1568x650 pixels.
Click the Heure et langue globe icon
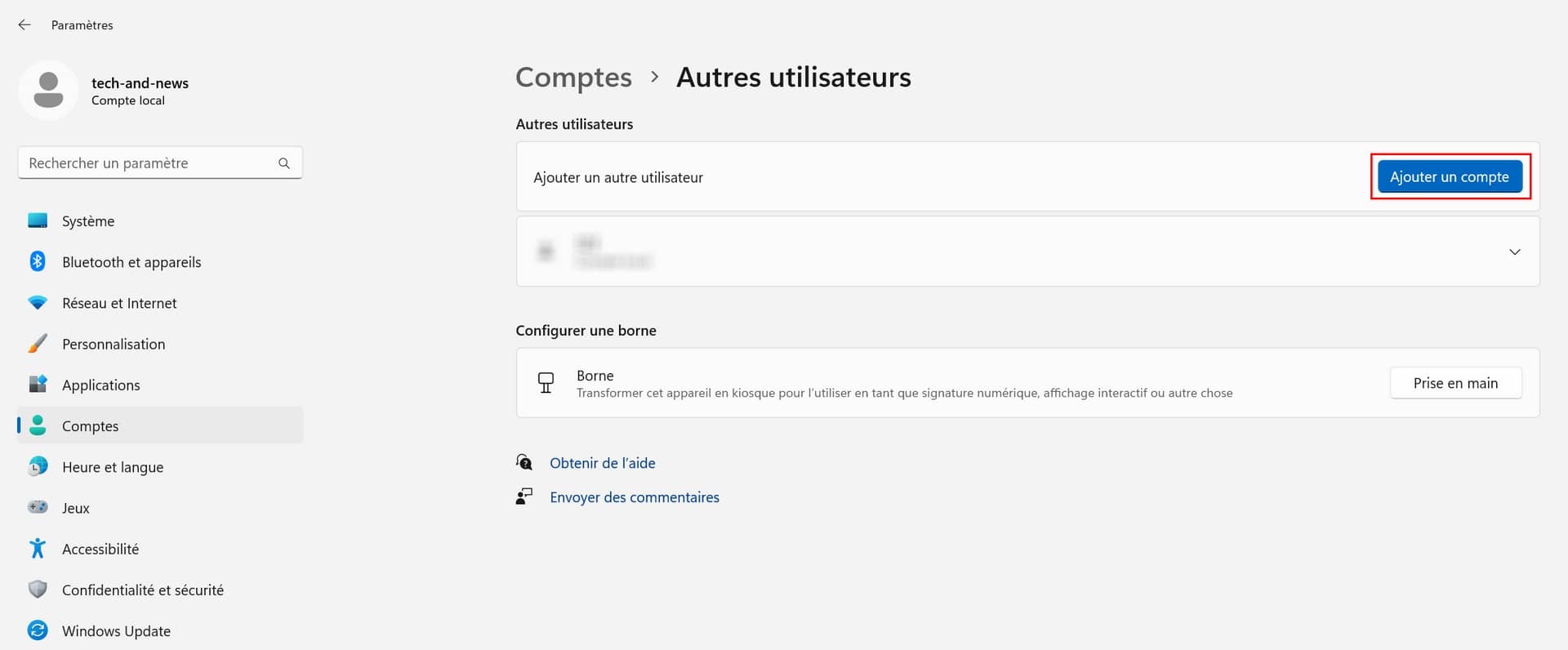[38, 466]
